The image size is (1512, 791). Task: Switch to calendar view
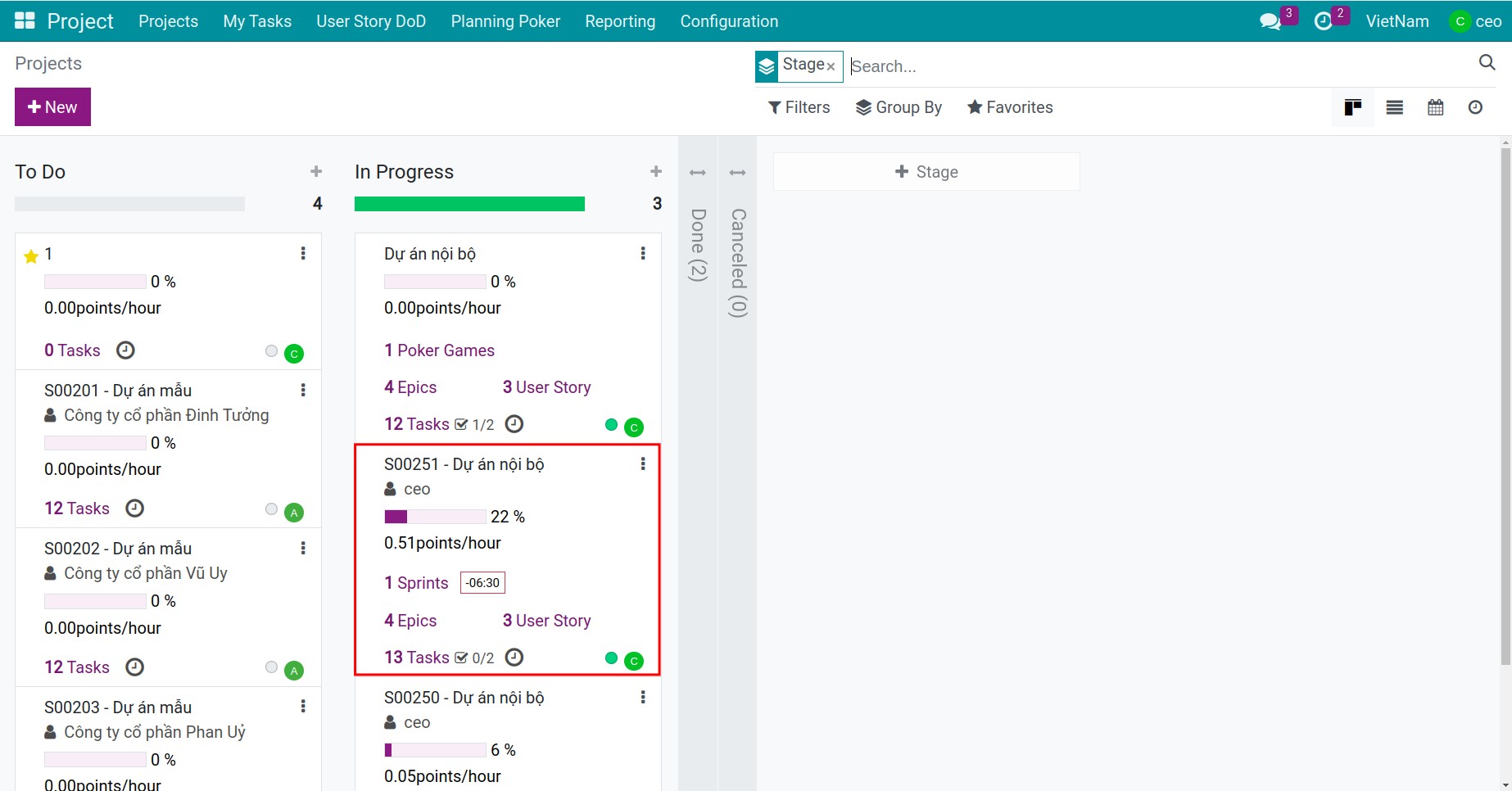click(x=1436, y=107)
